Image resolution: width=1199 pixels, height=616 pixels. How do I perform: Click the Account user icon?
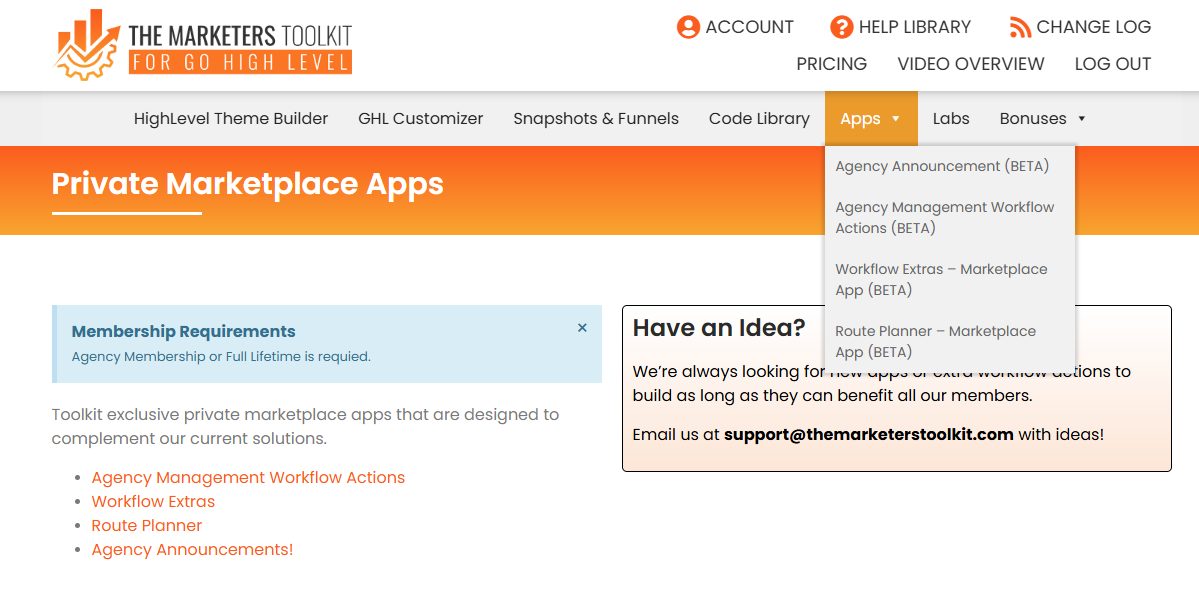(x=688, y=28)
